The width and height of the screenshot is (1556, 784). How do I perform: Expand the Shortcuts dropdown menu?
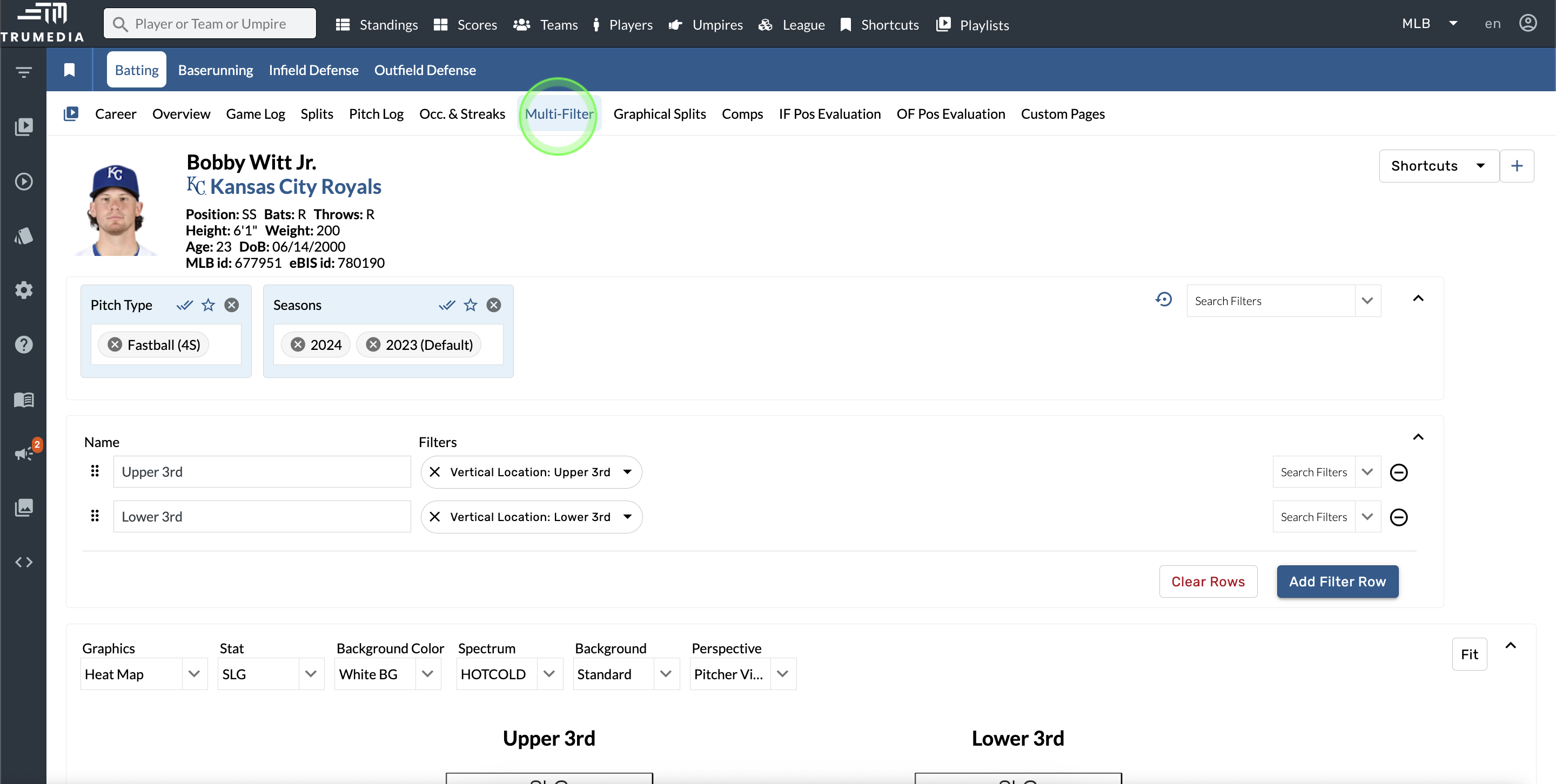(x=1438, y=166)
